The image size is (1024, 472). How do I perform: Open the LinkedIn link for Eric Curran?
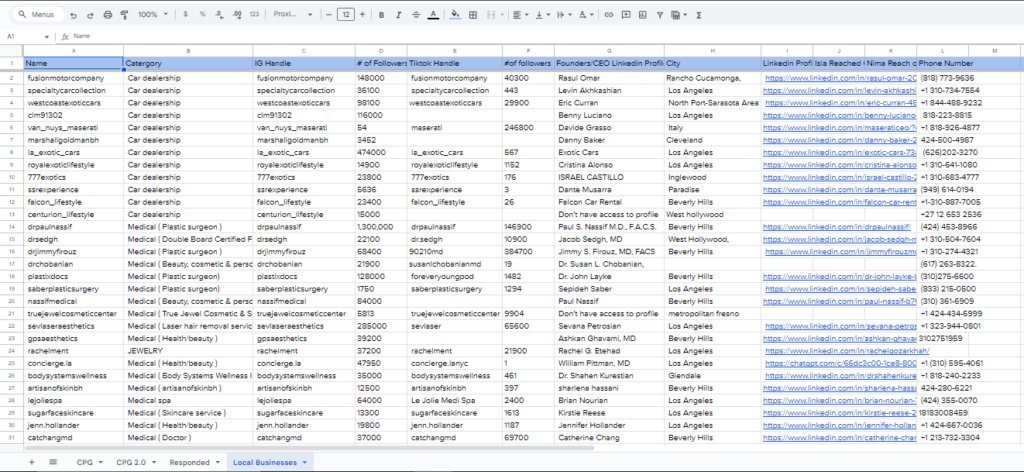[841, 103]
